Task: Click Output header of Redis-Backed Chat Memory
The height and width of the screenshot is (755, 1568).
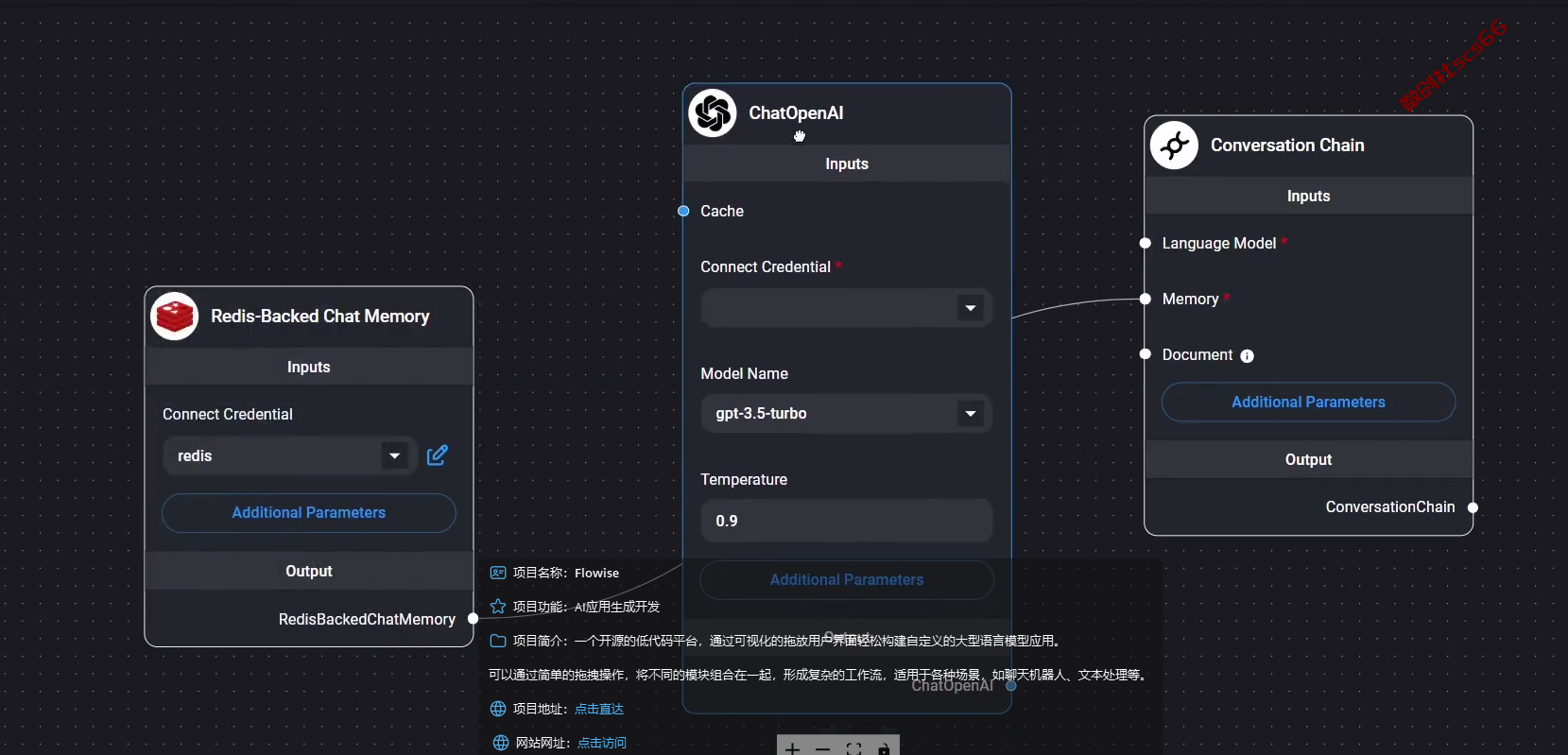Action: point(309,571)
